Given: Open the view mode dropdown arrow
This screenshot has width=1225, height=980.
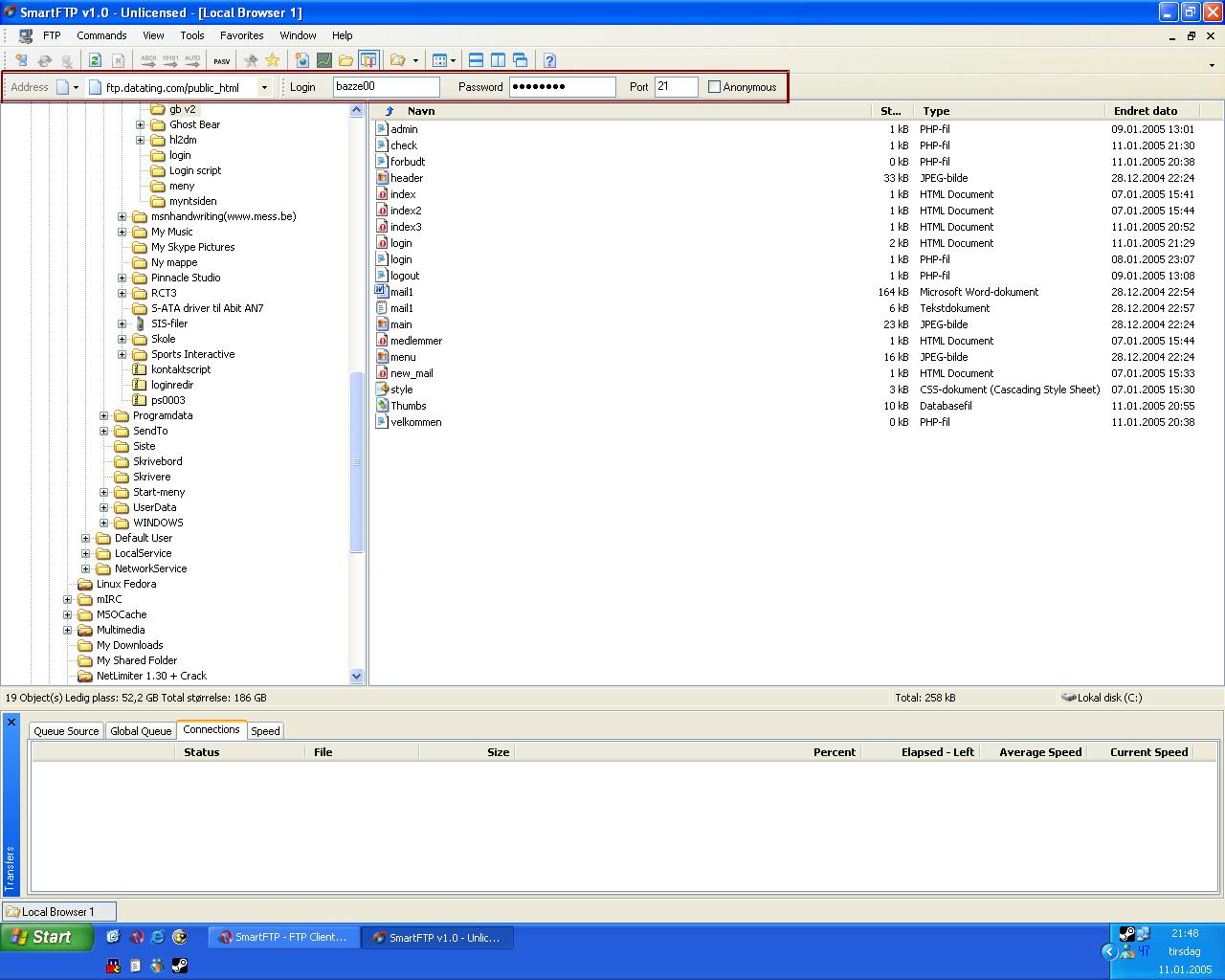Looking at the screenshot, I should 454,60.
